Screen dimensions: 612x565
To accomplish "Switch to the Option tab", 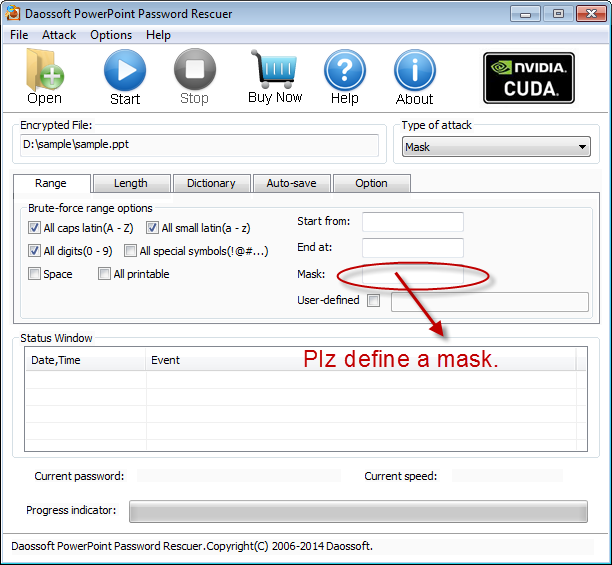I will click(x=372, y=183).
